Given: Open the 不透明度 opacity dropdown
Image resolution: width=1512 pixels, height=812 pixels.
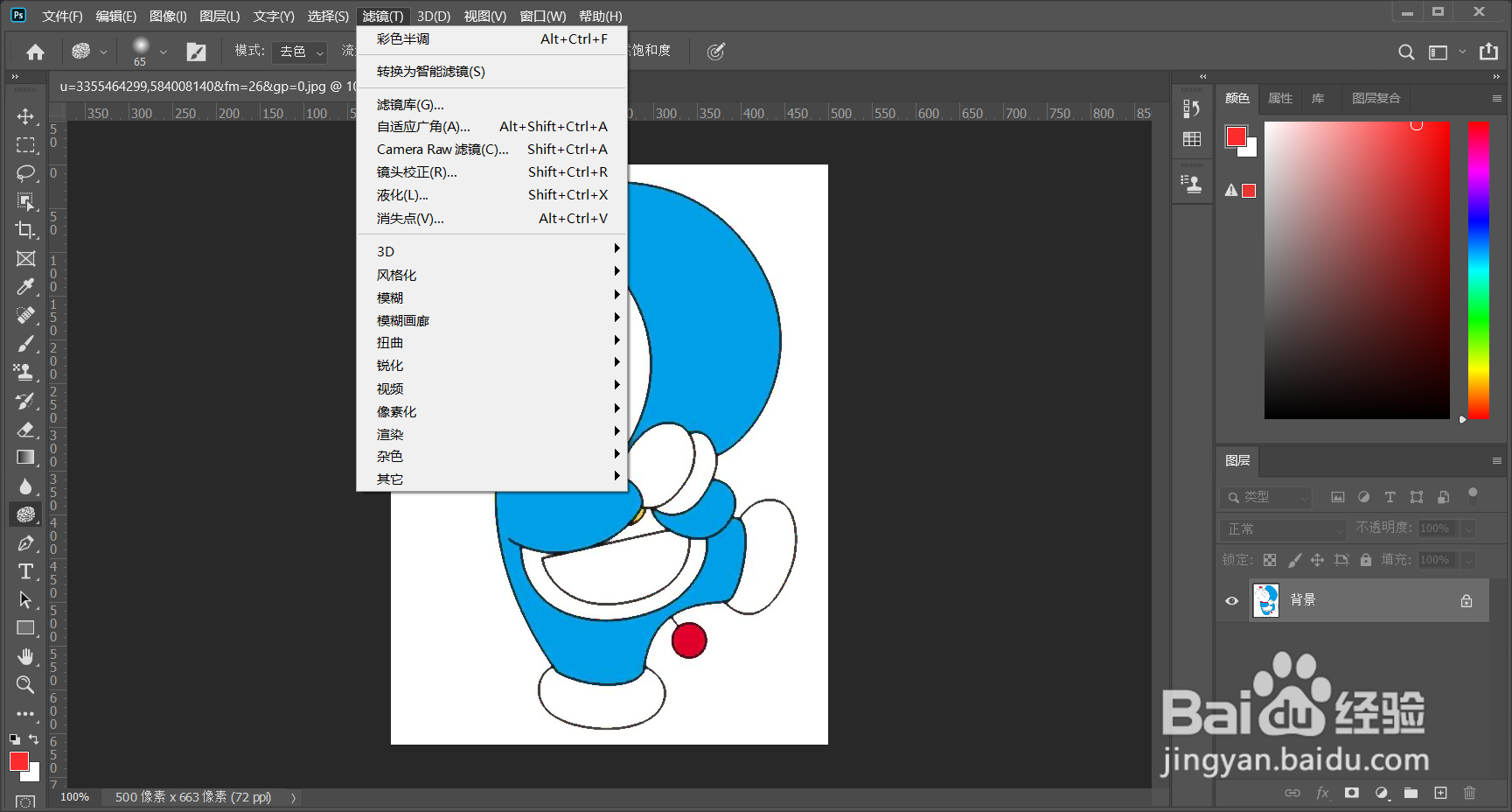Looking at the screenshot, I should tap(1466, 528).
